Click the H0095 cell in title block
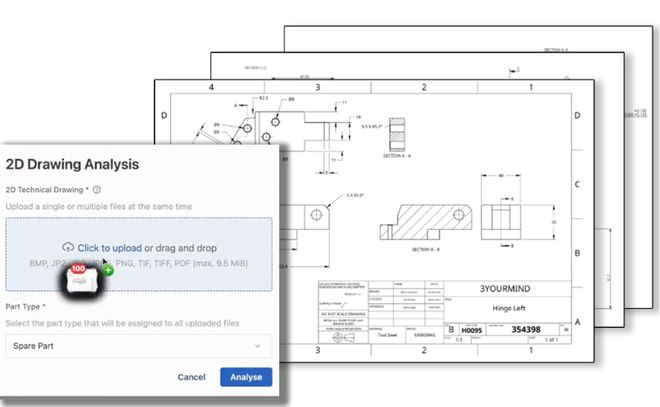The image size is (660, 407). pyautogui.click(x=475, y=329)
